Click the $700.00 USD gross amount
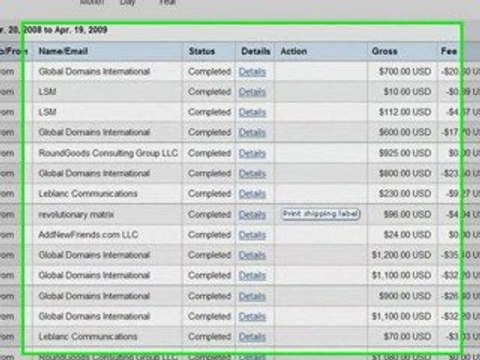 click(x=405, y=72)
